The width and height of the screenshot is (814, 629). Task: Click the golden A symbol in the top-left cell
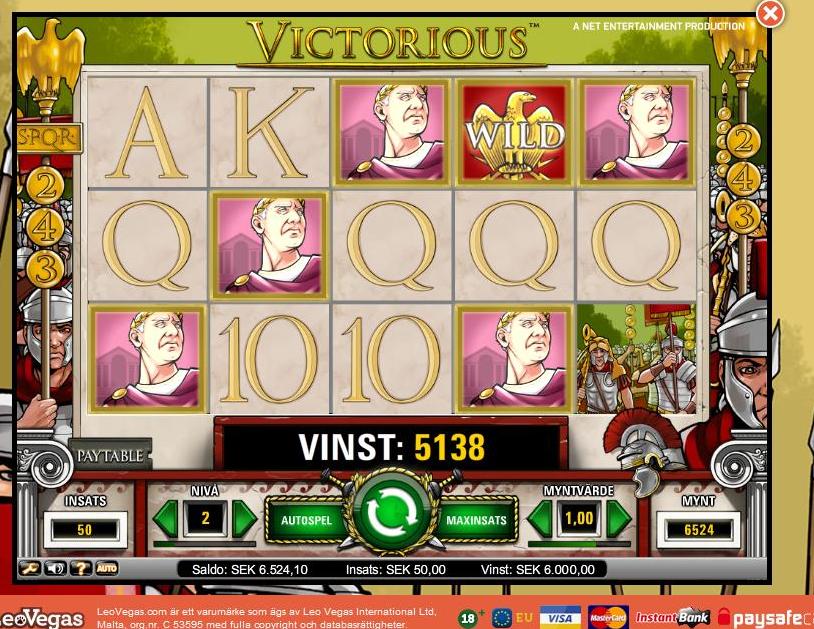[147, 133]
